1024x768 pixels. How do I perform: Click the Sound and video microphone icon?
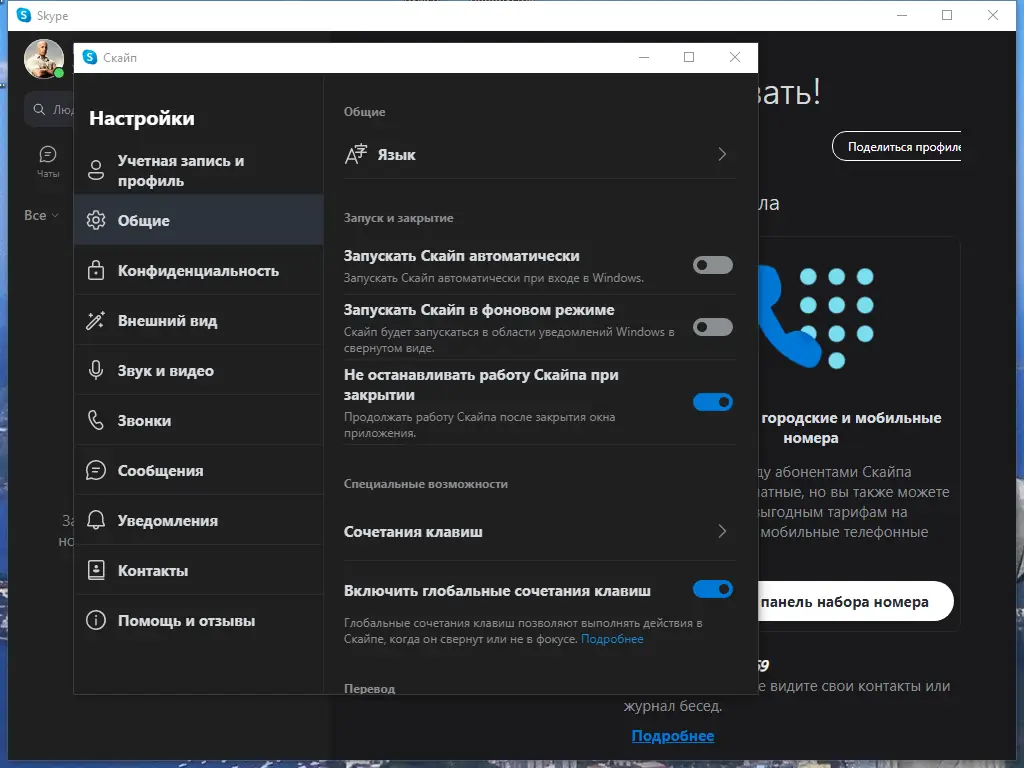96,370
